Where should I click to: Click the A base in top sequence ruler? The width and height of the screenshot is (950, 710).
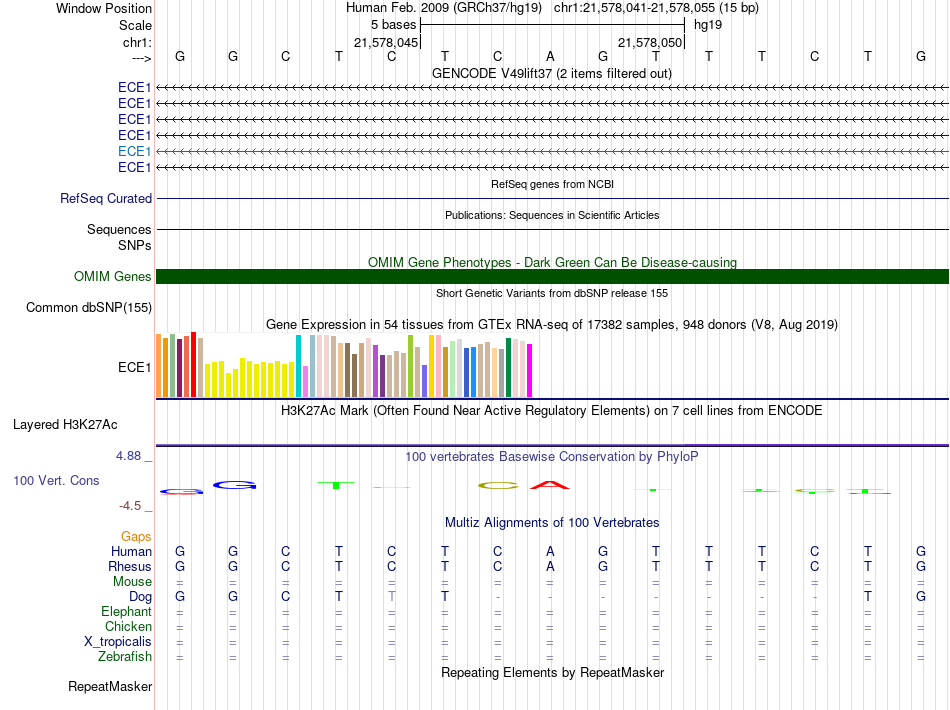tap(550, 56)
